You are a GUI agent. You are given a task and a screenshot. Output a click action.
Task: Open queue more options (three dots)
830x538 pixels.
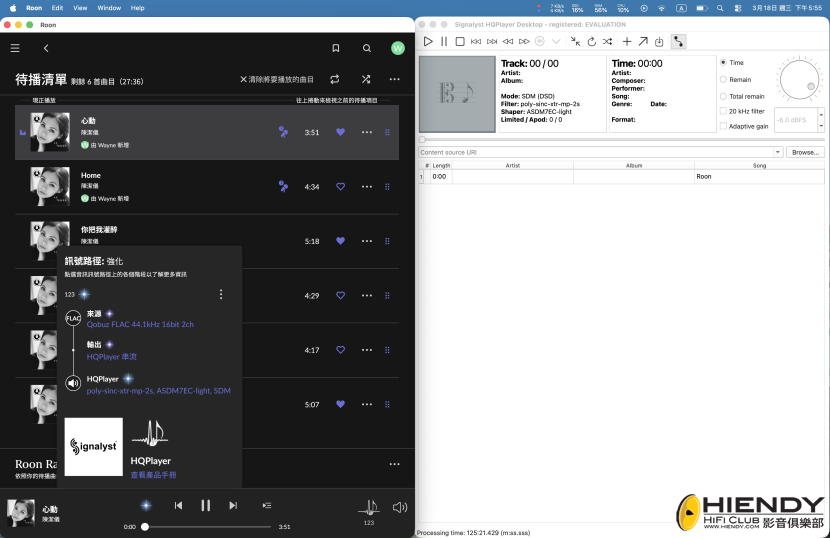[394, 79]
